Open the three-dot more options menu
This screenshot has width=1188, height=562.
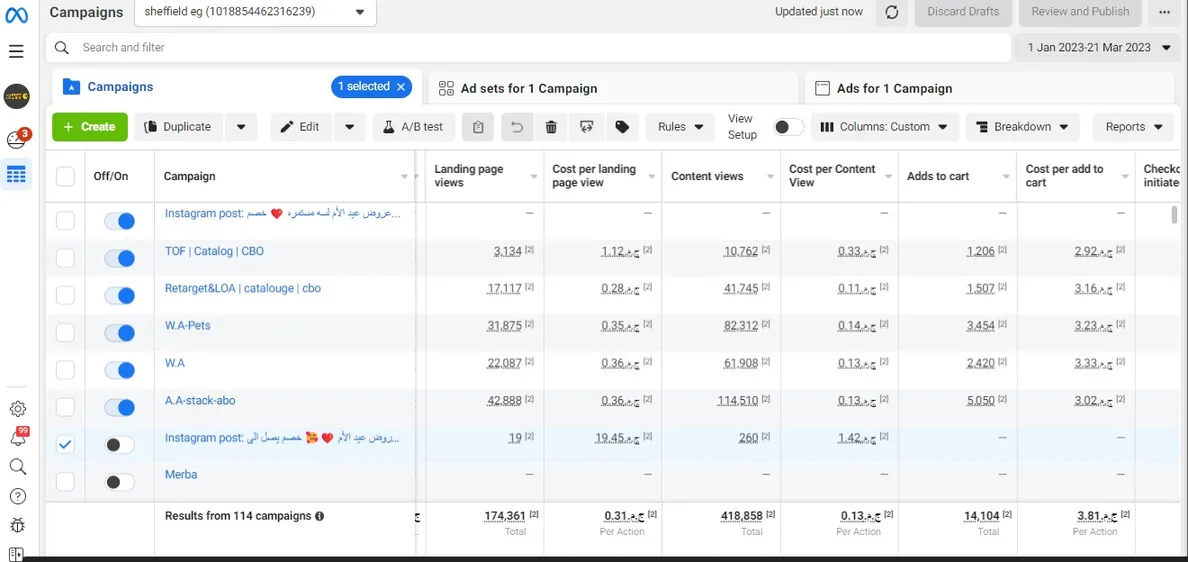[x=1165, y=12]
